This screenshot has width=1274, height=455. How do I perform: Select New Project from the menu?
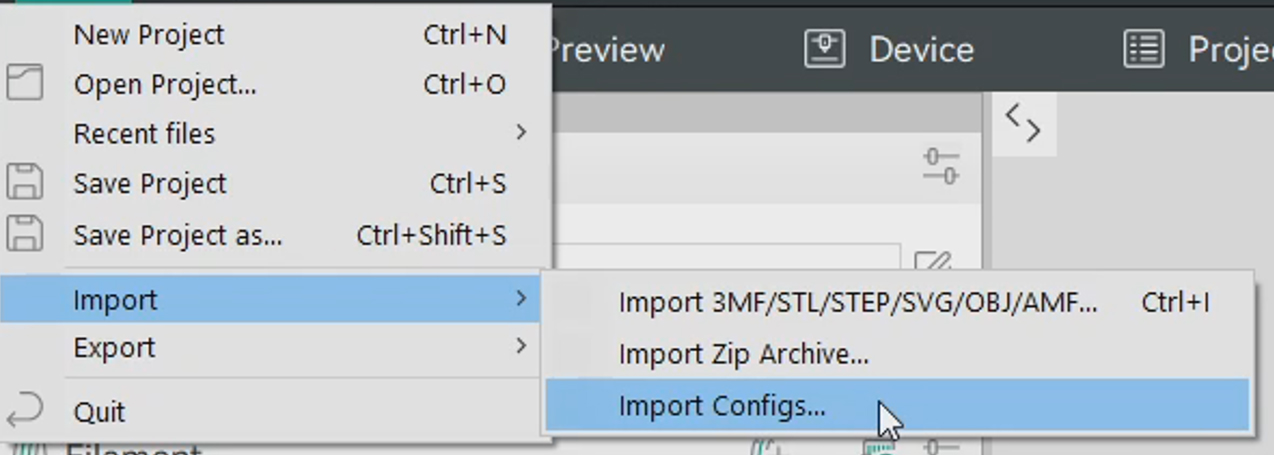pos(149,35)
